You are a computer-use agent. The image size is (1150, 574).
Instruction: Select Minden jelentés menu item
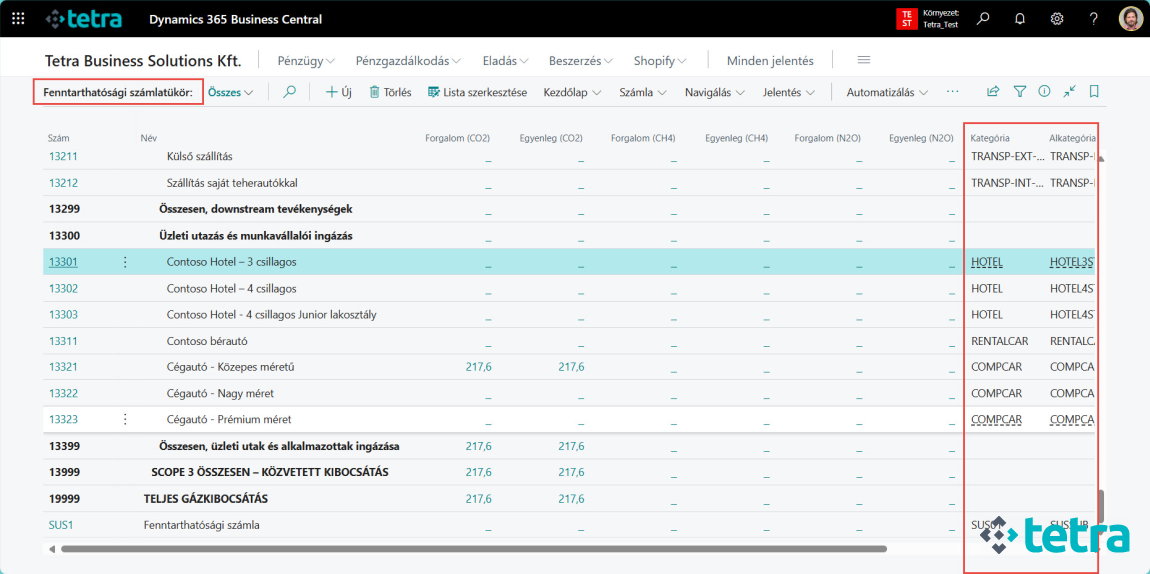click(x=770, y=61)
